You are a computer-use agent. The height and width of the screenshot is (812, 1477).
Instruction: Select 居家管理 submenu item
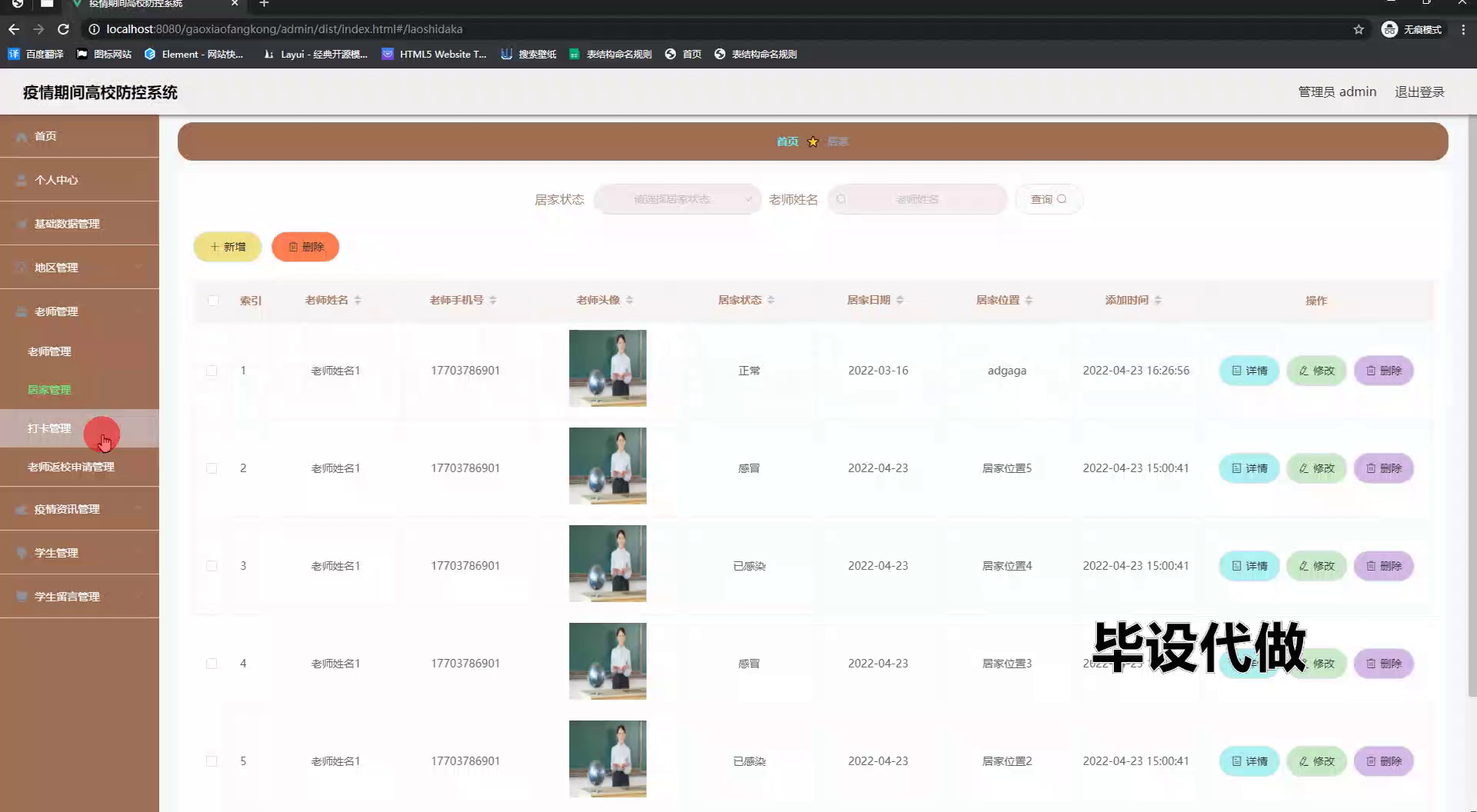tap(79, 390)
